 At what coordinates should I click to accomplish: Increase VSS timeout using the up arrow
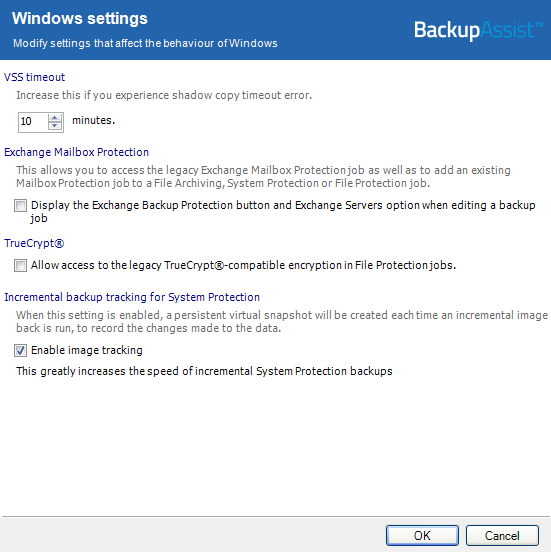tap(55, 118)
